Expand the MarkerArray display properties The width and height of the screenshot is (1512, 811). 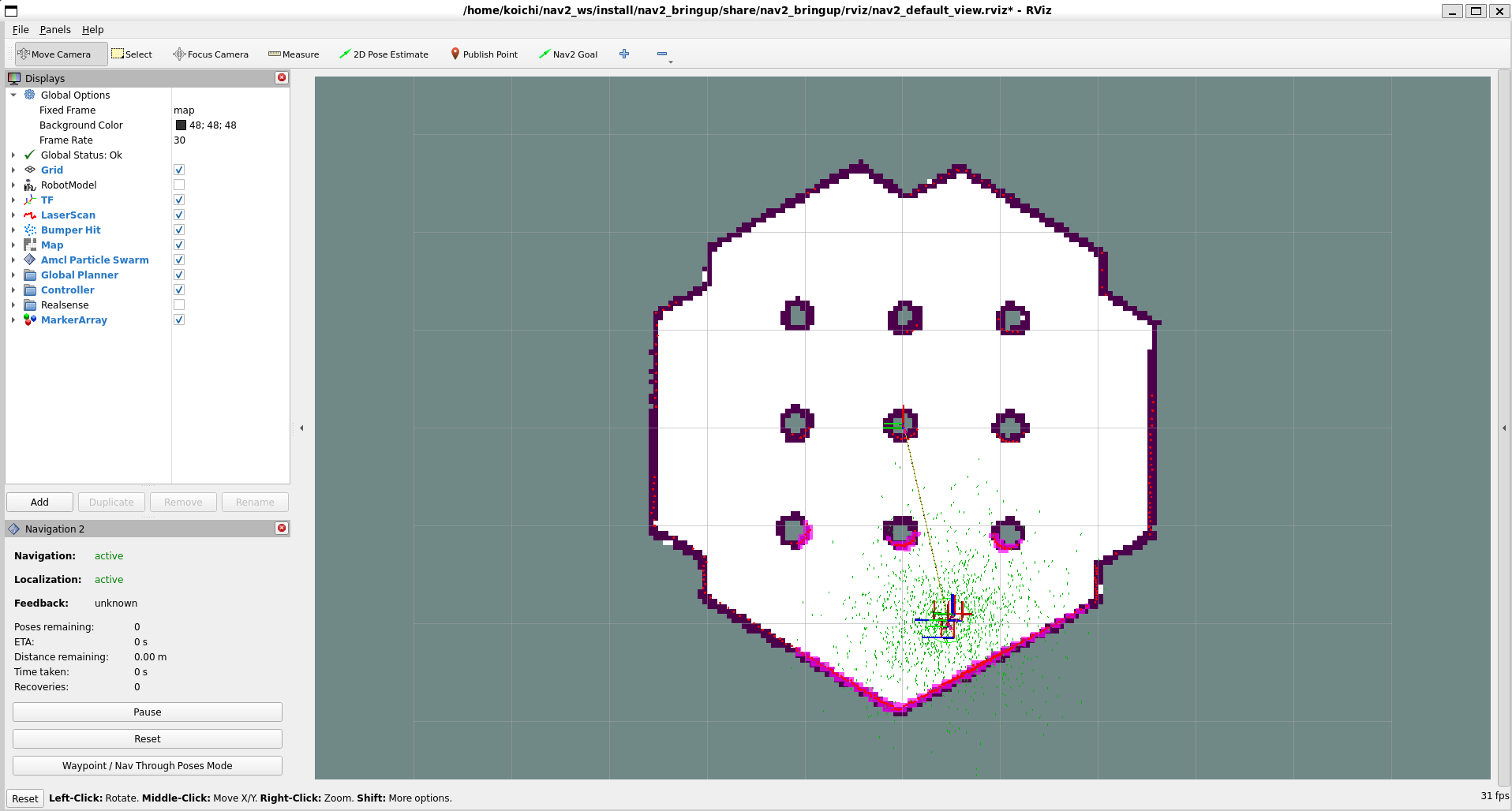[13, 320]
